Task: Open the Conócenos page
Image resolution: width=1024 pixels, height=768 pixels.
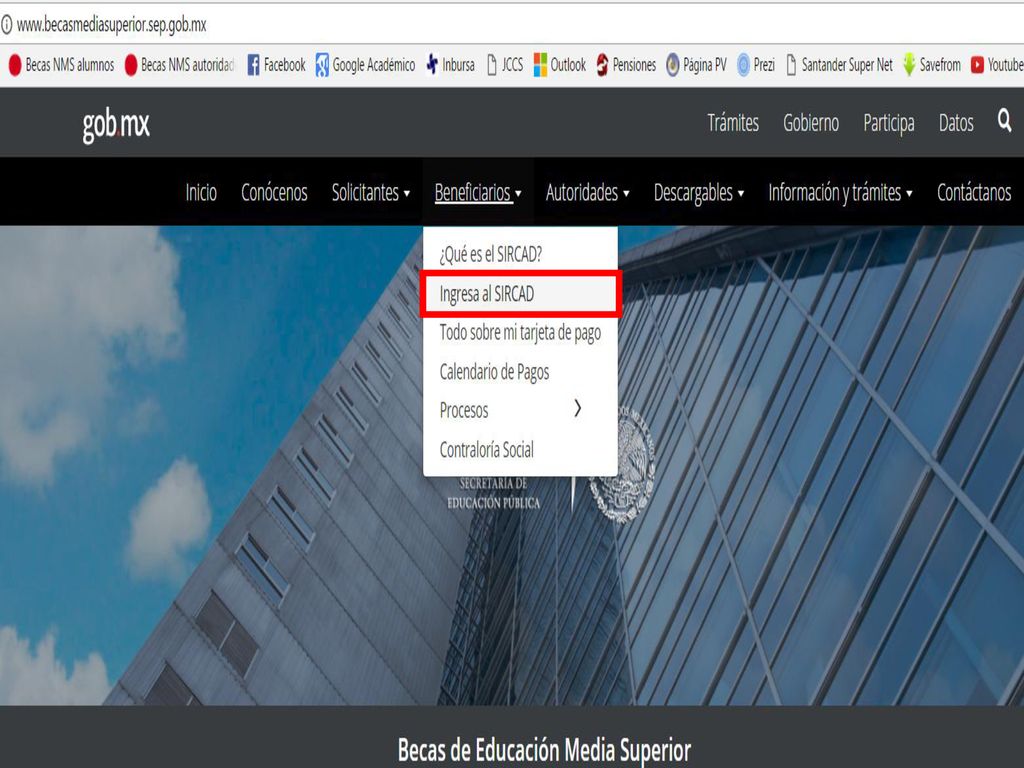Action: pos(274,193)
